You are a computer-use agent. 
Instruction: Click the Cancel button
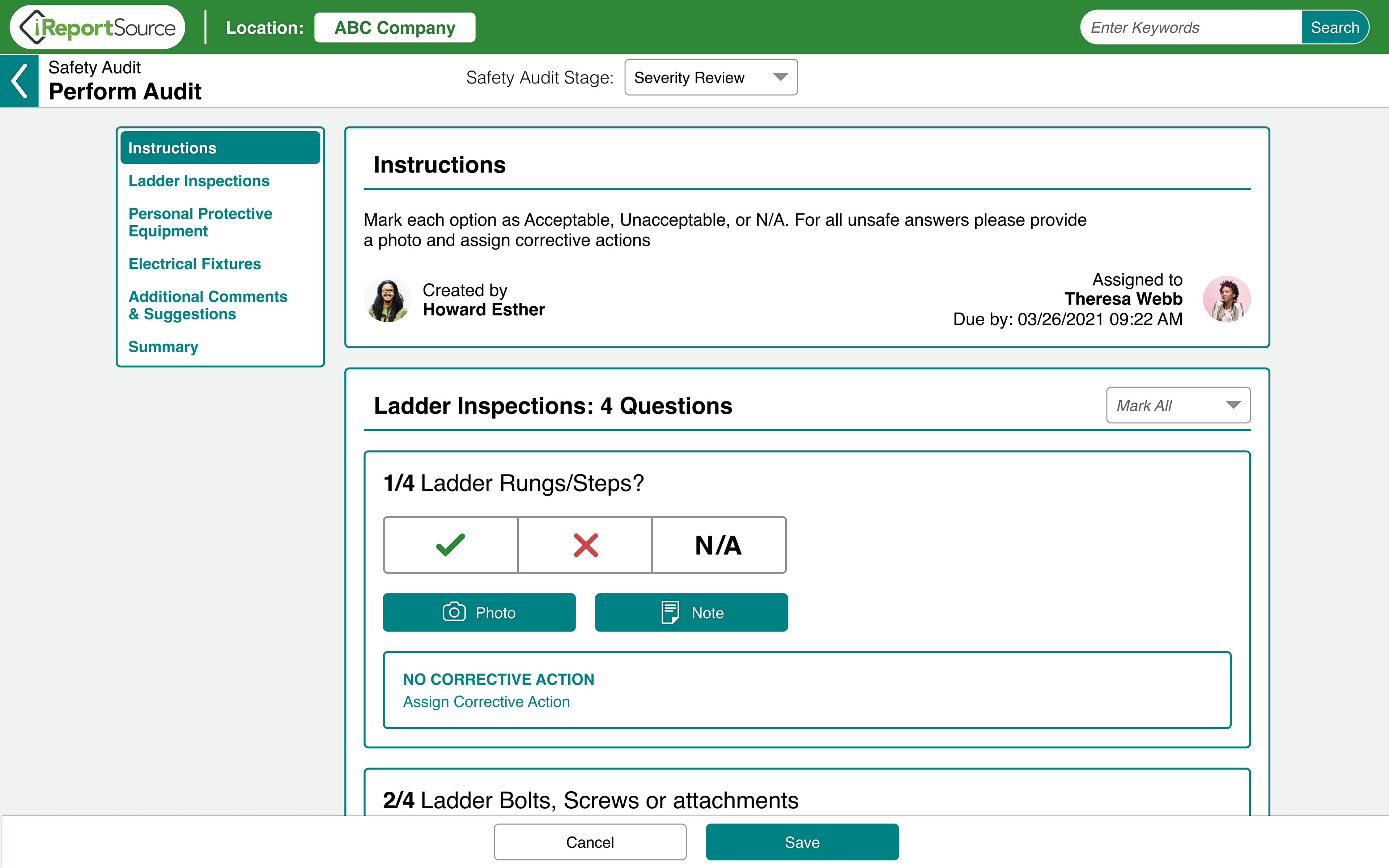tap(590, 842)
